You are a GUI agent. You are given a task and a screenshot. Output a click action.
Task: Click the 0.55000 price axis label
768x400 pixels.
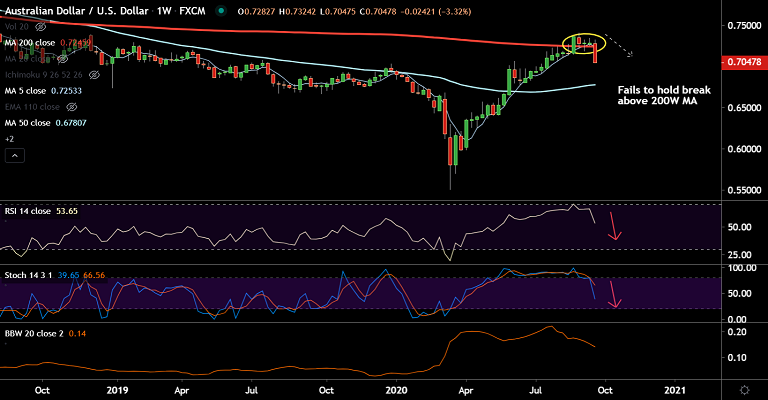point(744,190)
